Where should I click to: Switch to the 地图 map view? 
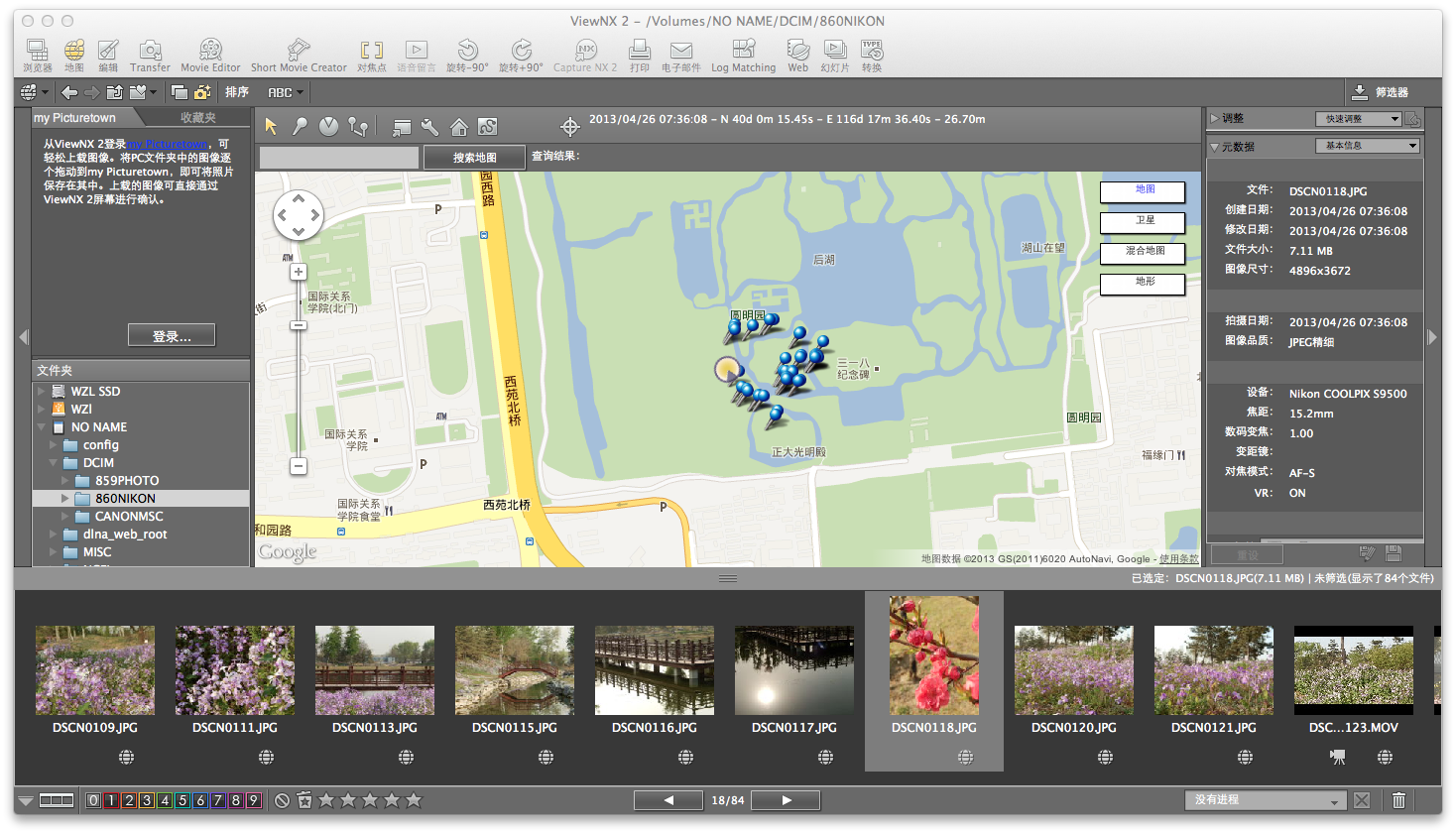coord(74,56)
